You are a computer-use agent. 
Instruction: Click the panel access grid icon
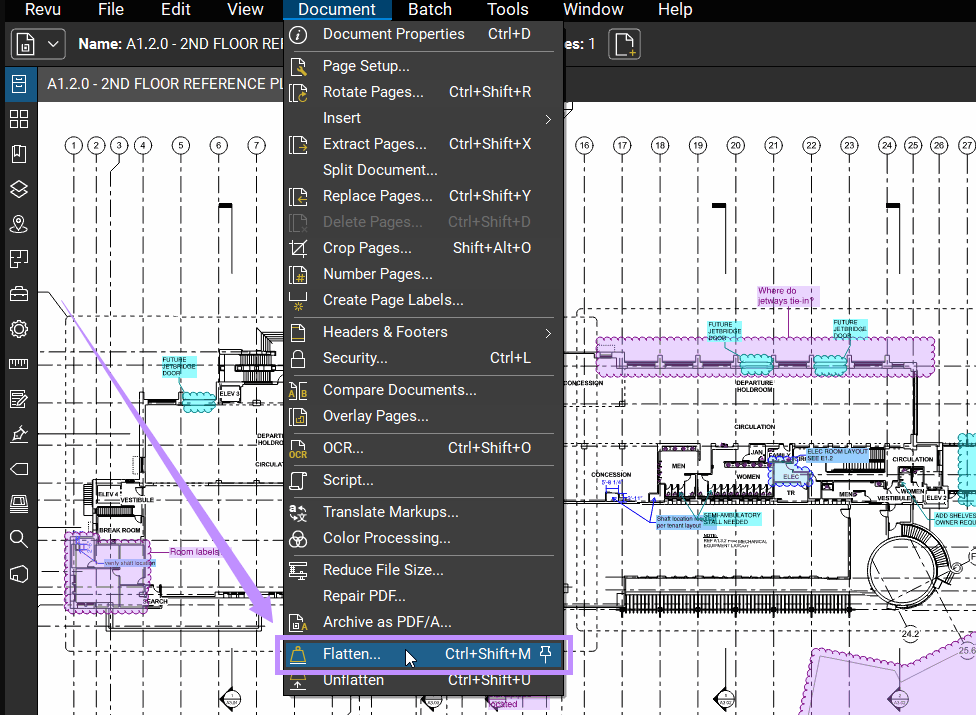pos(19,118)
